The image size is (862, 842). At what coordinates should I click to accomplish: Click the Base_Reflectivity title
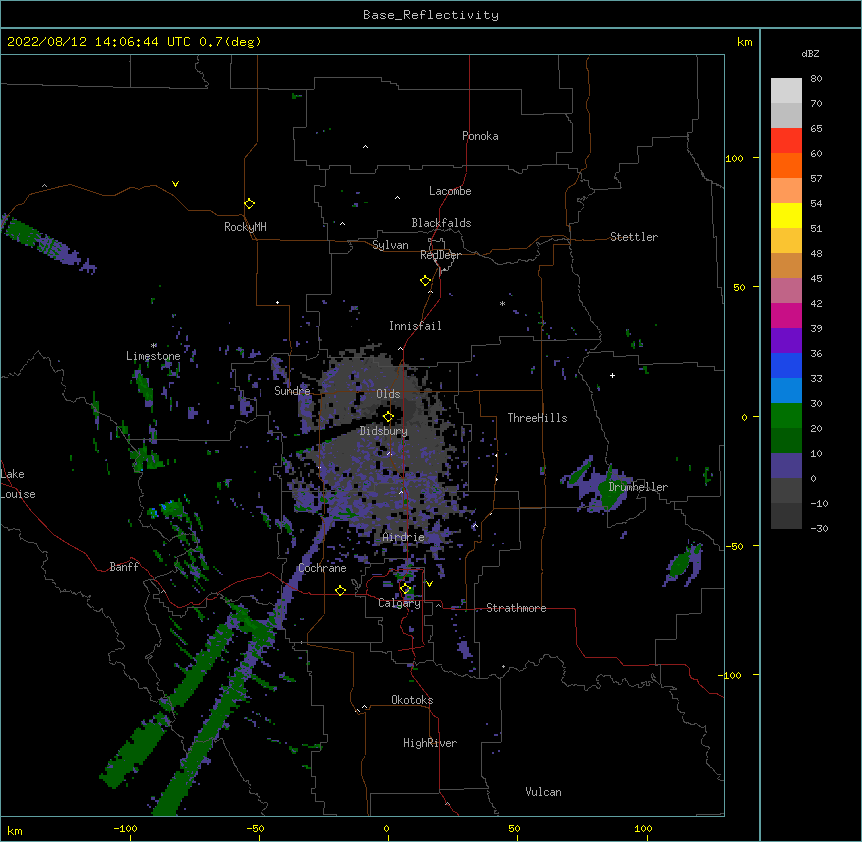point(431,15)
